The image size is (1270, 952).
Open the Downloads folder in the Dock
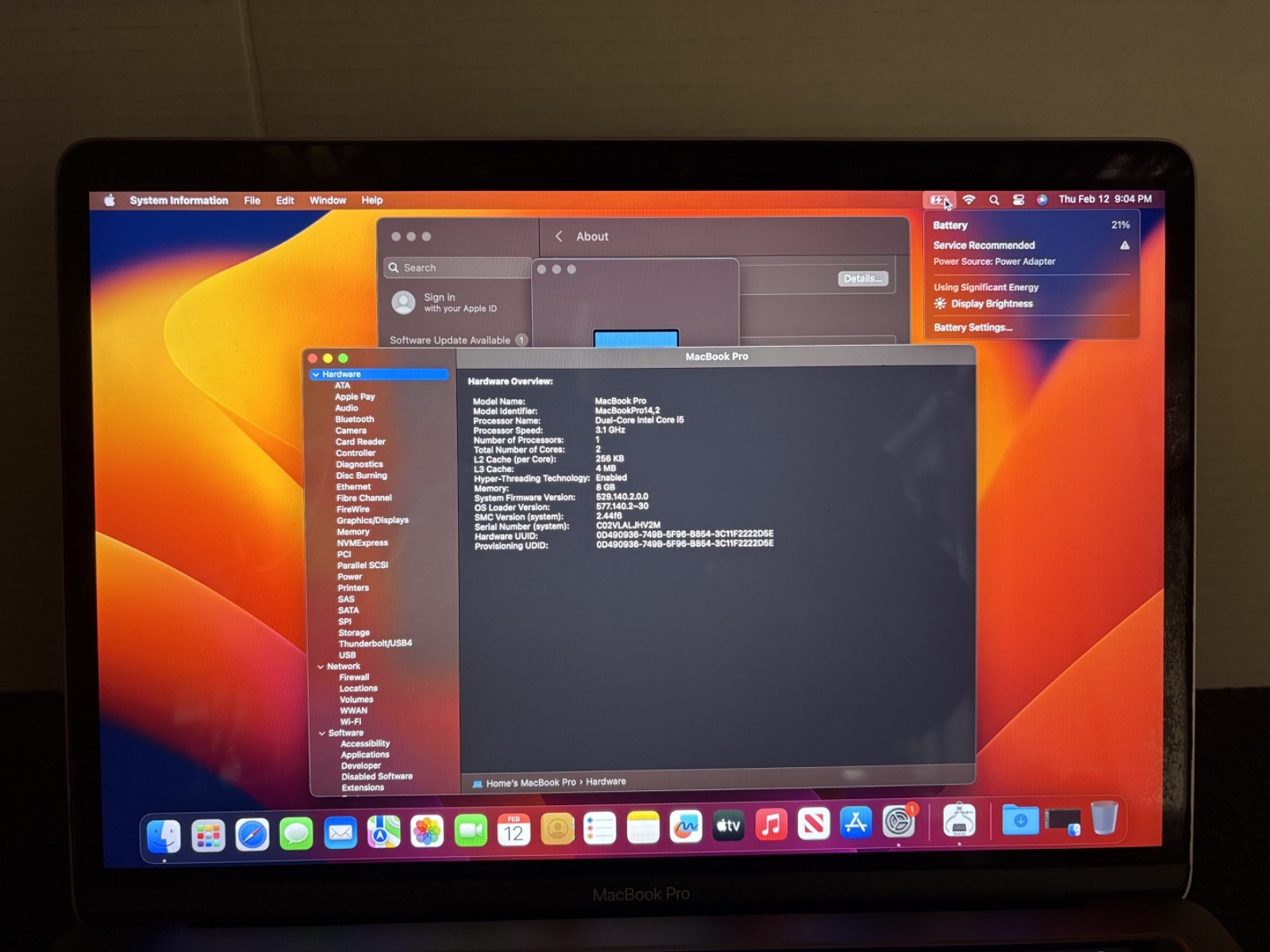pyautogui.click(x=1020, y=820)
